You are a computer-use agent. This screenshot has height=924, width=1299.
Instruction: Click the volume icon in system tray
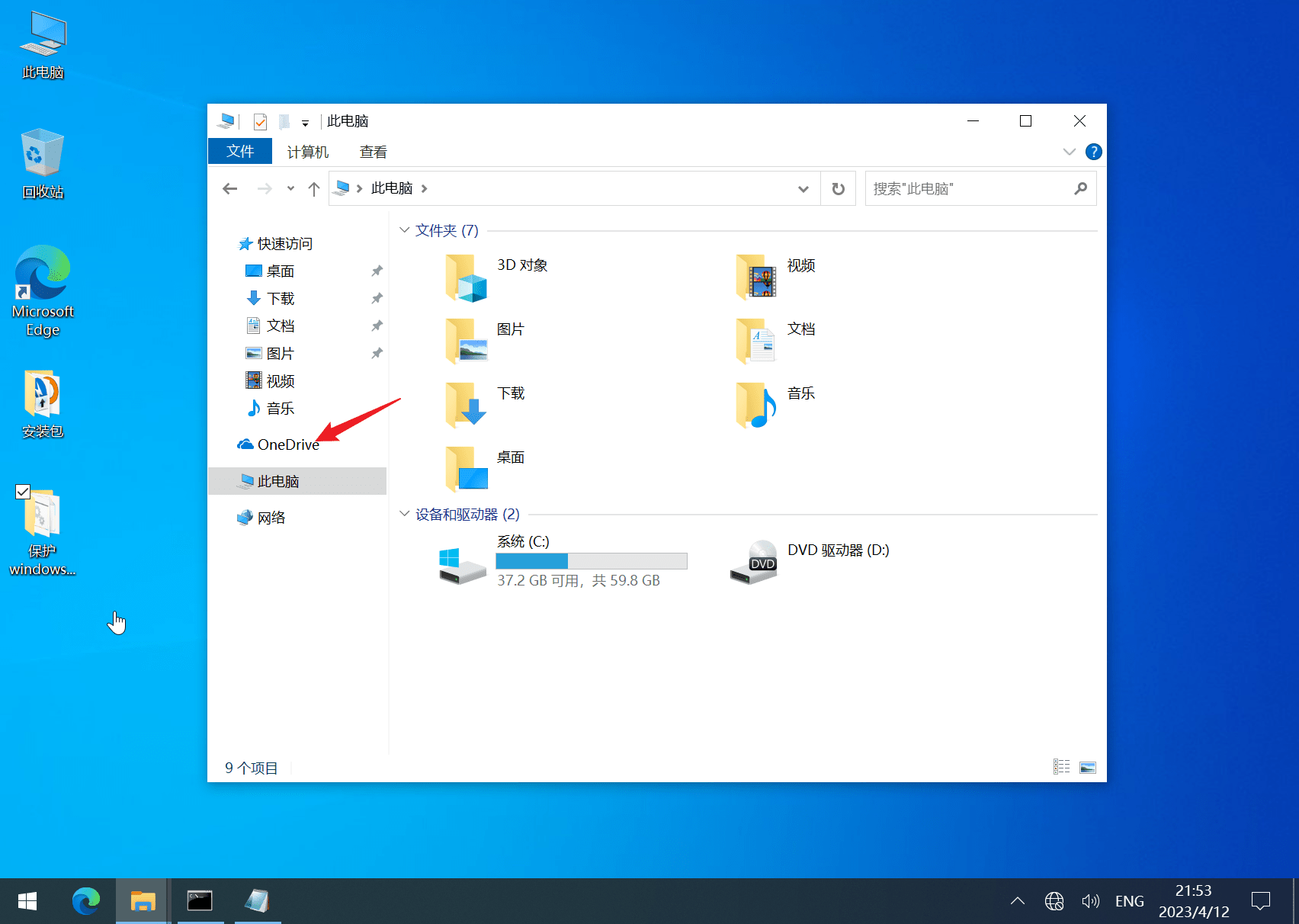tap(1090, 901)
